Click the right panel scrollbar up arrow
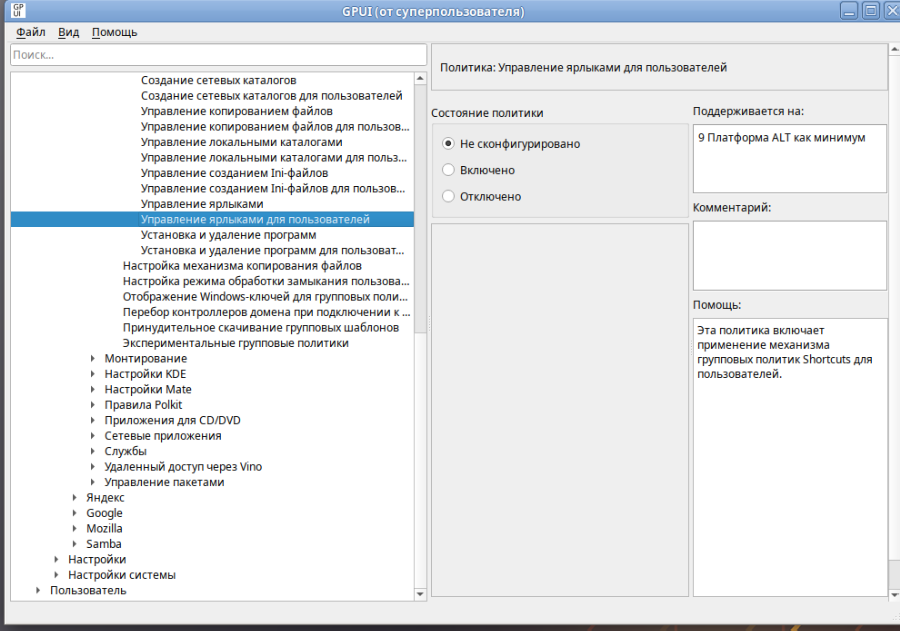The width and height of the screenshot is (900, 631). pos(894,50)
